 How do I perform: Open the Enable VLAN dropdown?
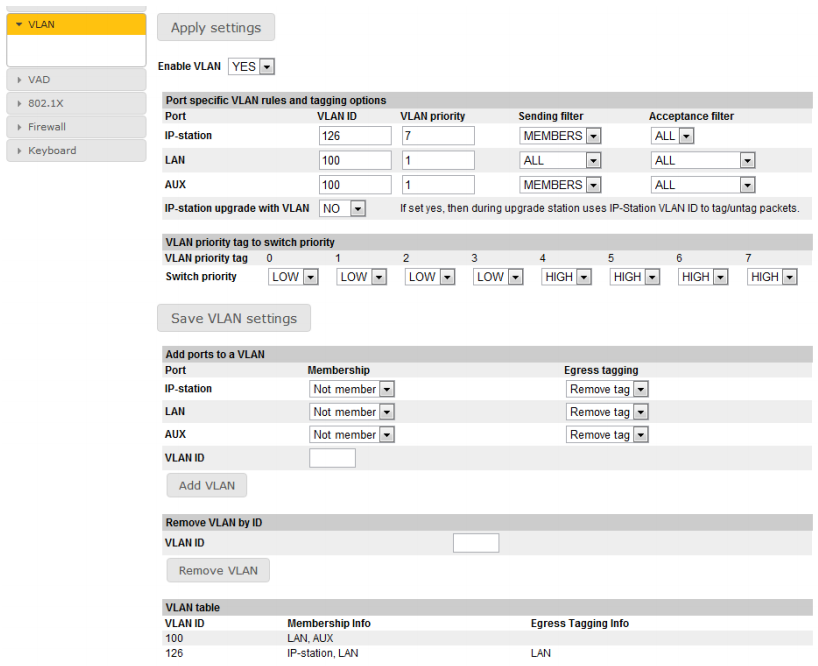pos(251,67)
